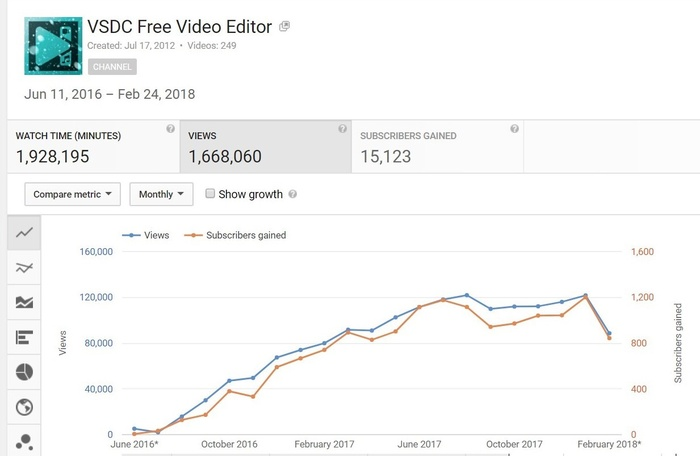Open the Compare metric dropdown

72,194
